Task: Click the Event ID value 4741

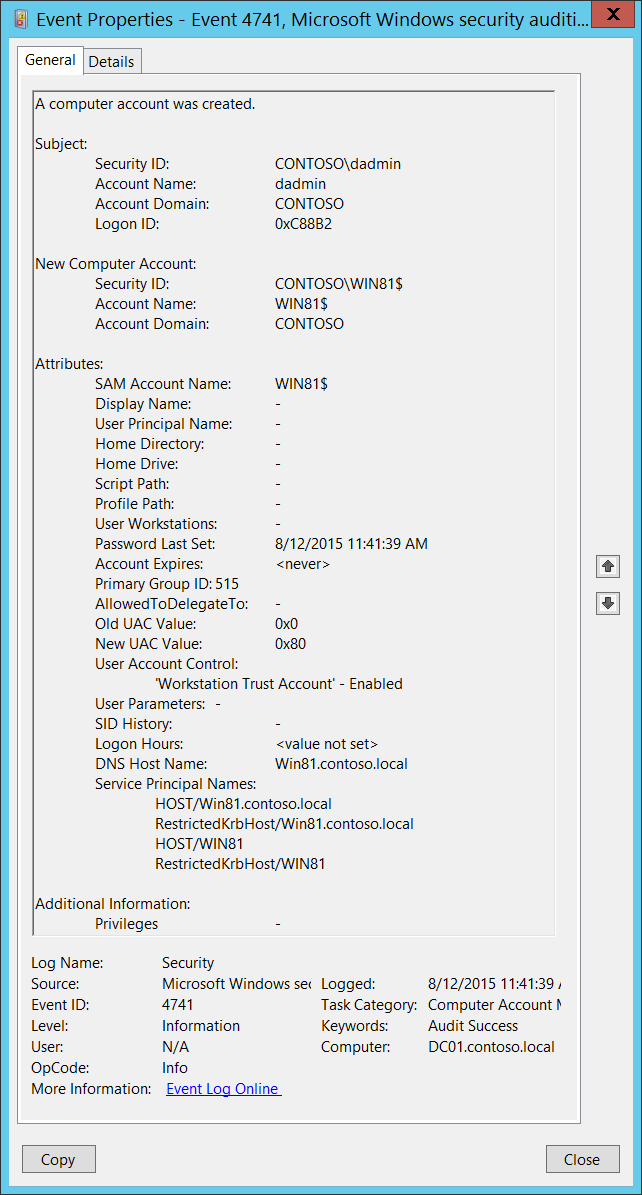Action: (x=178, y=1005)
